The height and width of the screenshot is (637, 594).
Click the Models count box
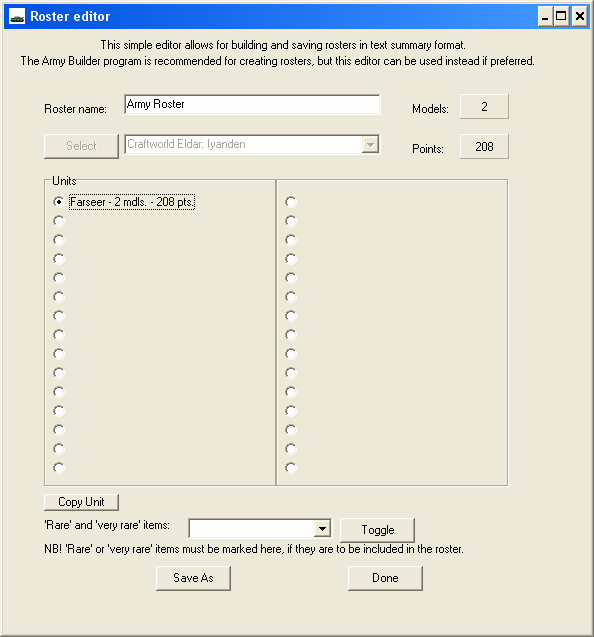(484, 106)
